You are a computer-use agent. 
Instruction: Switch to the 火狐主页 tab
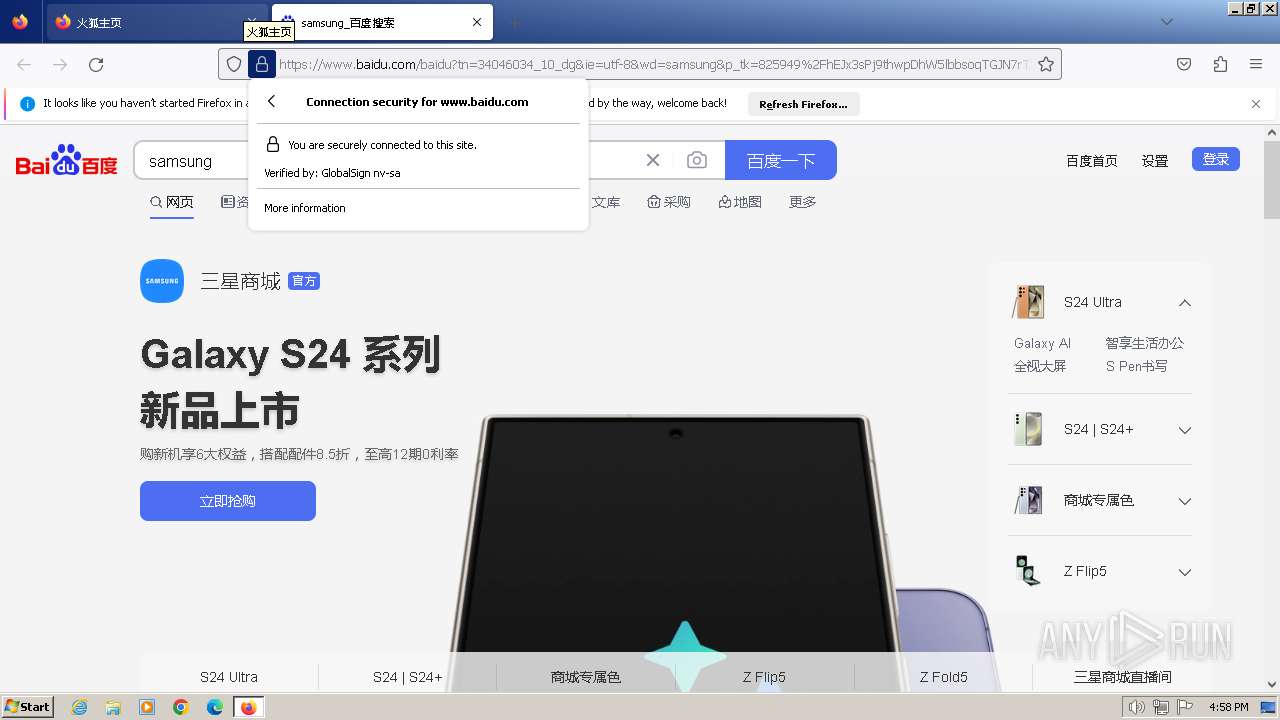(x=157, y=22)
